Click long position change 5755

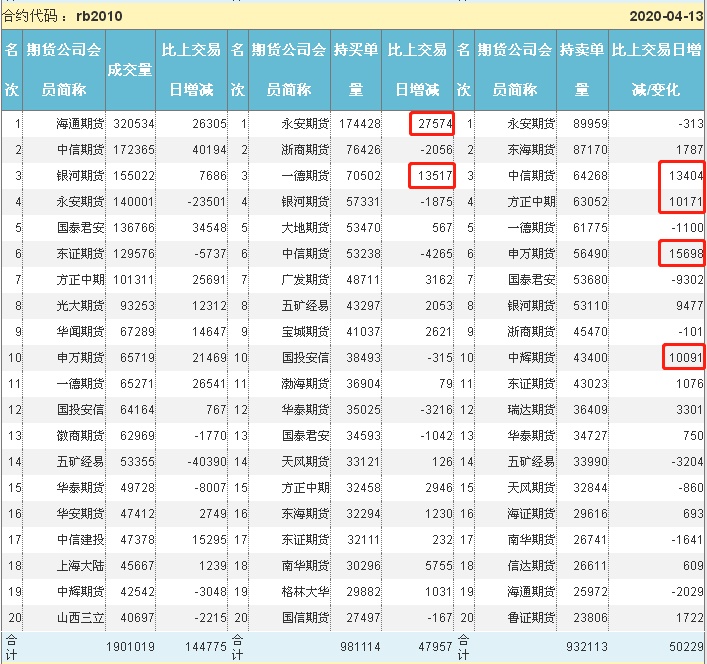(439, 566)
